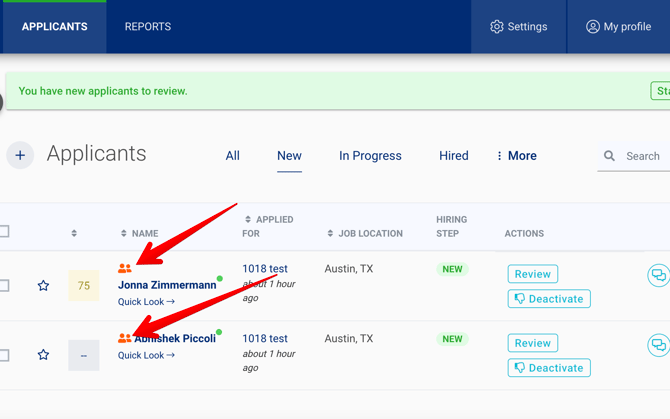Open Settings with the gear icon
Screen dimensions: 670x419
(x=518, y=27)
